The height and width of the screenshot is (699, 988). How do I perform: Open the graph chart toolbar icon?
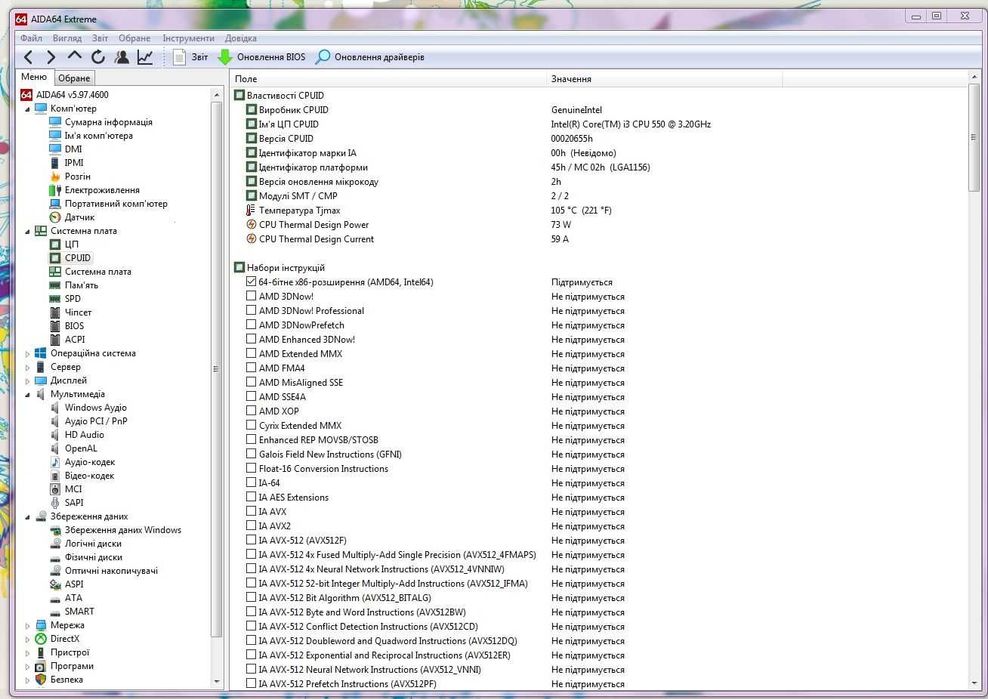[145, 57]
